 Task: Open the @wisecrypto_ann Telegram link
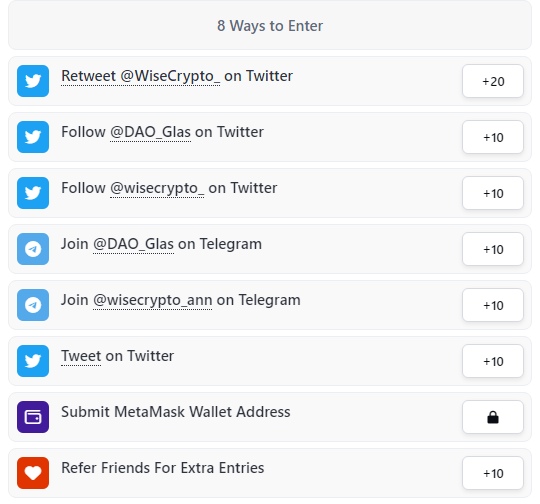tap(153, 300)
